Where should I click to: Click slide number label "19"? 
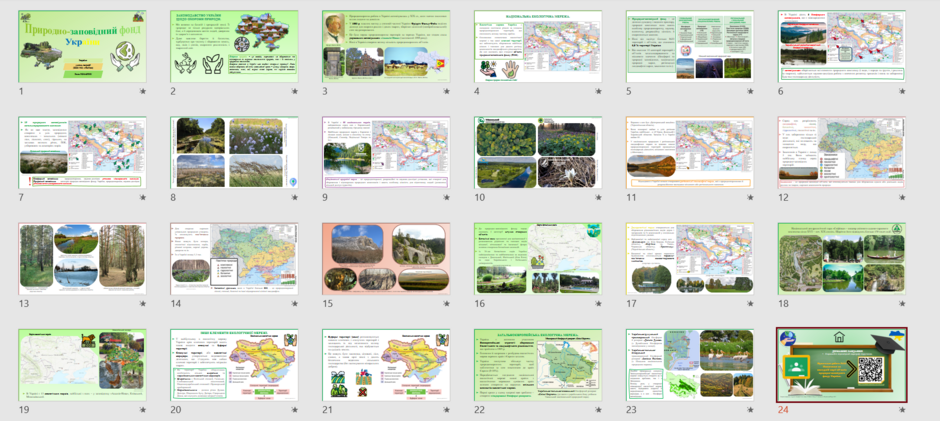coord(23,410)
